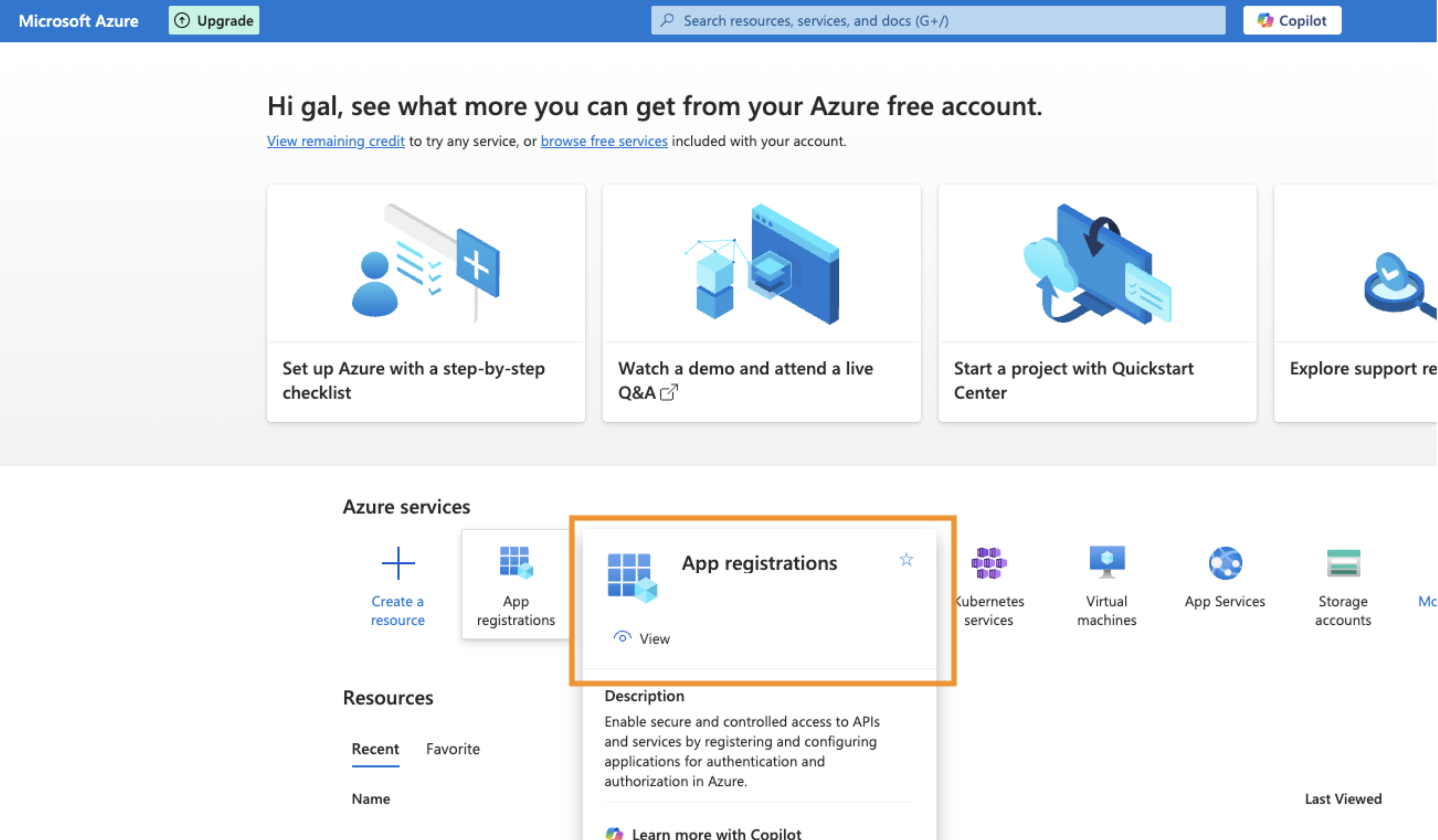Click the Upgrade button

coord(214,20)
